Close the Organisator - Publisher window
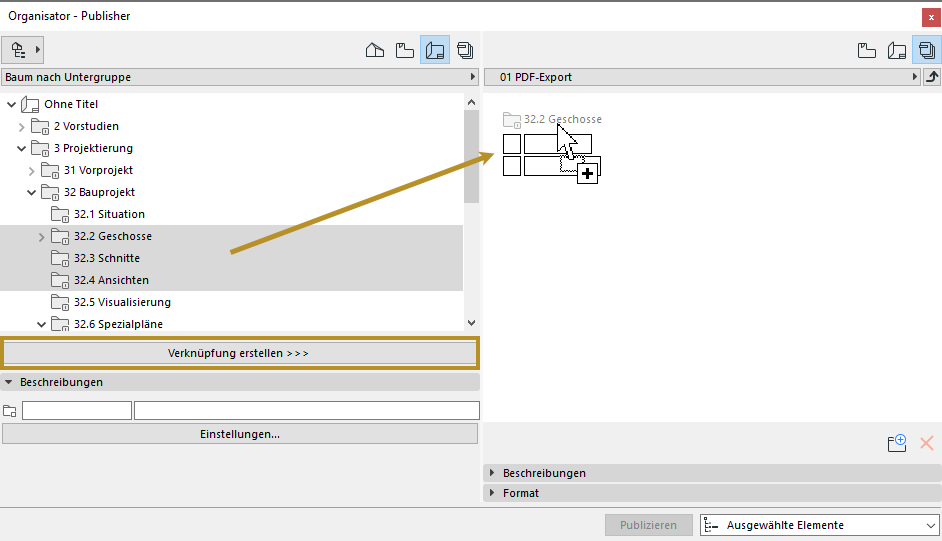Image resolution: width=942 pixels, height=541 pixels. pos(931,17)
